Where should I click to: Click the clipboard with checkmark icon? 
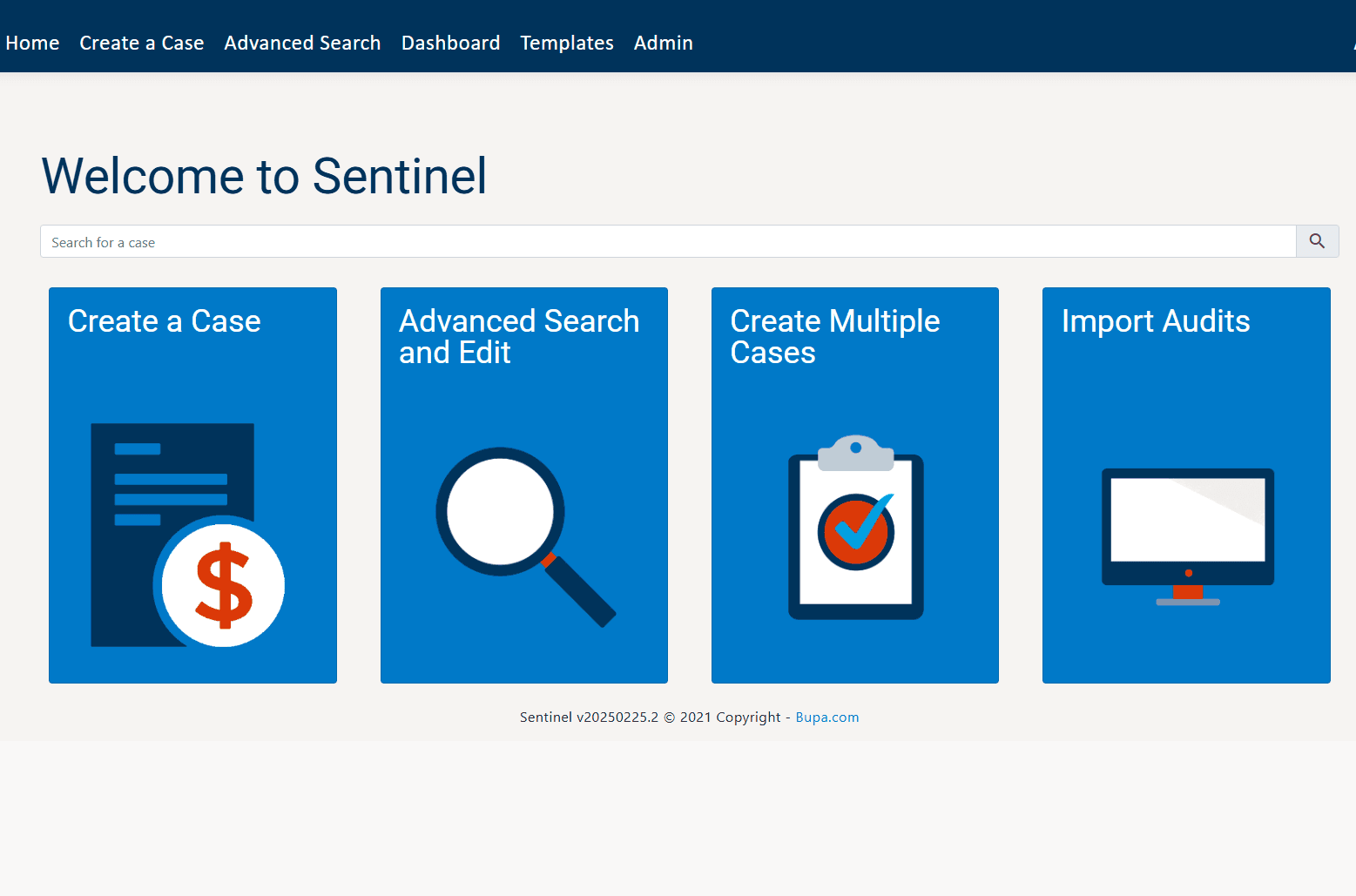pyautogui.click(x=855, y=528)
